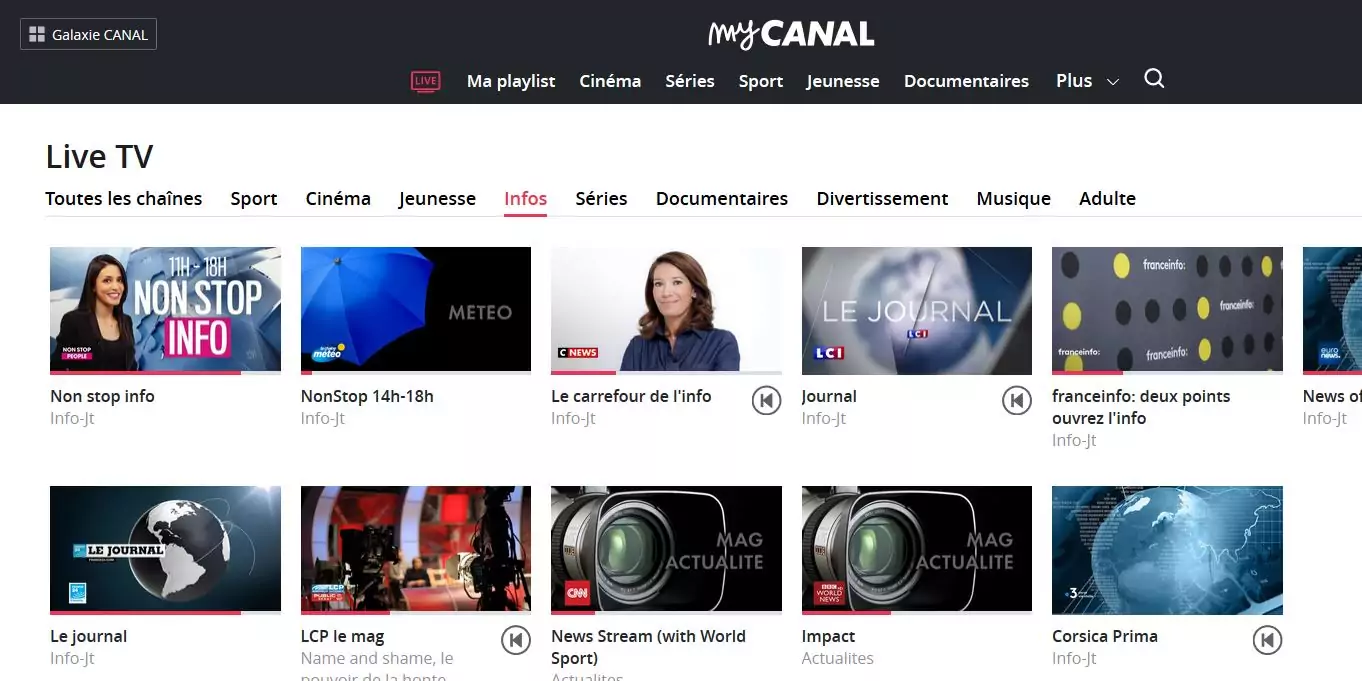Play the CNN News Stream thumbnail

[666, 548]
